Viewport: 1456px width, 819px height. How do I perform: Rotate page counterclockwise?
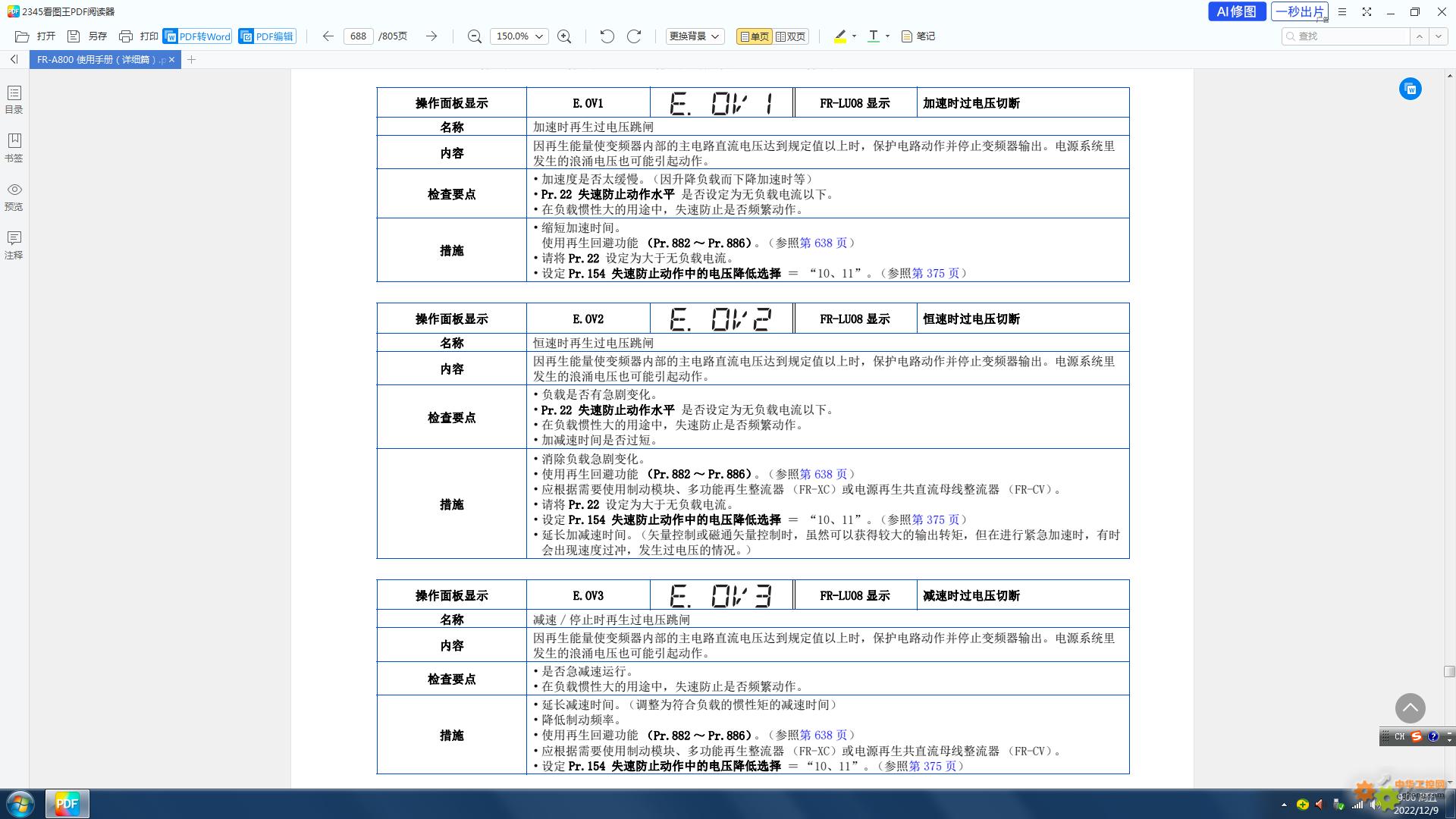click(x=607, y=36)
